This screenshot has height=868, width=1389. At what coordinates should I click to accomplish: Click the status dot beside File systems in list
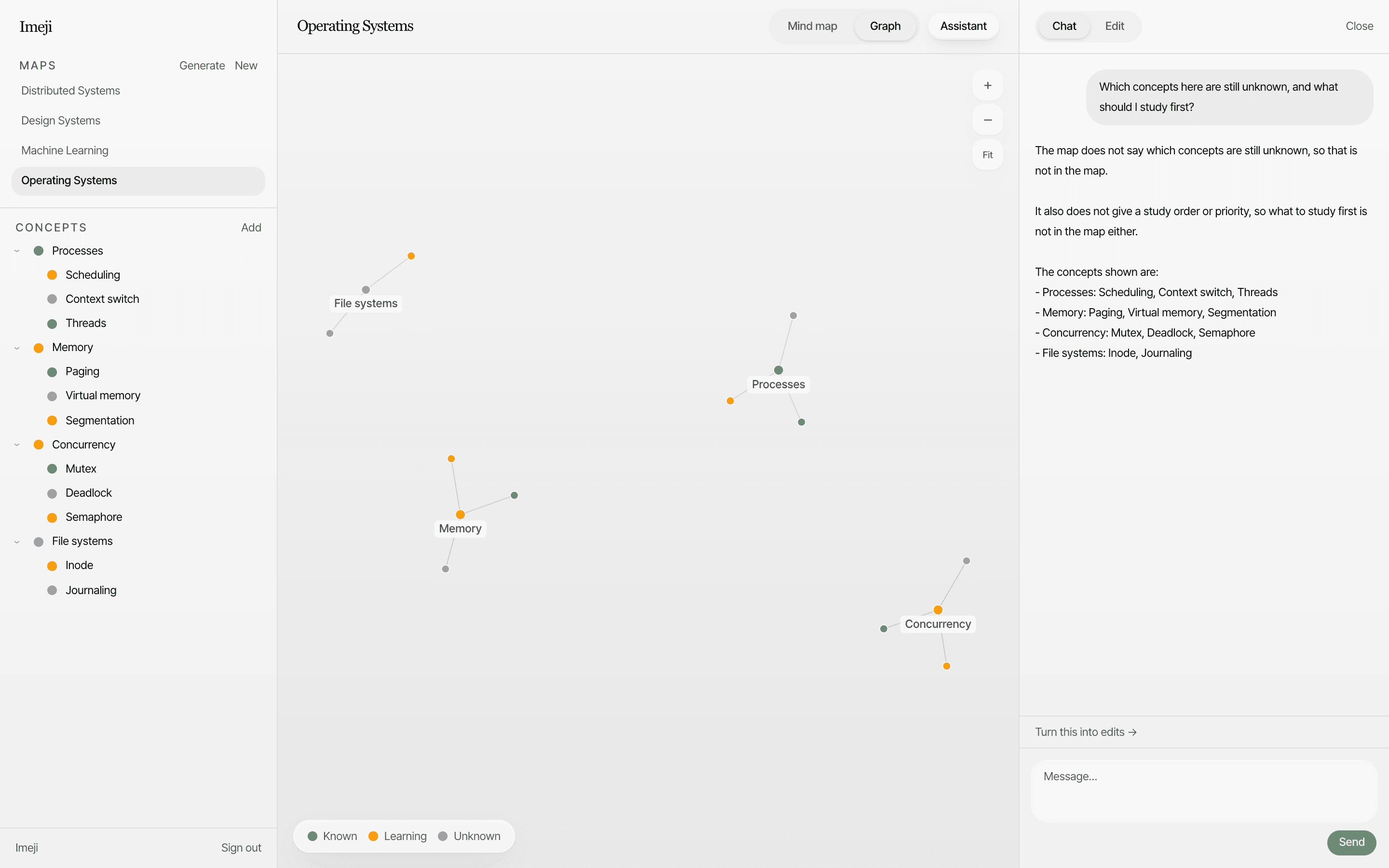pyautogui.click(x=39, y=542)
